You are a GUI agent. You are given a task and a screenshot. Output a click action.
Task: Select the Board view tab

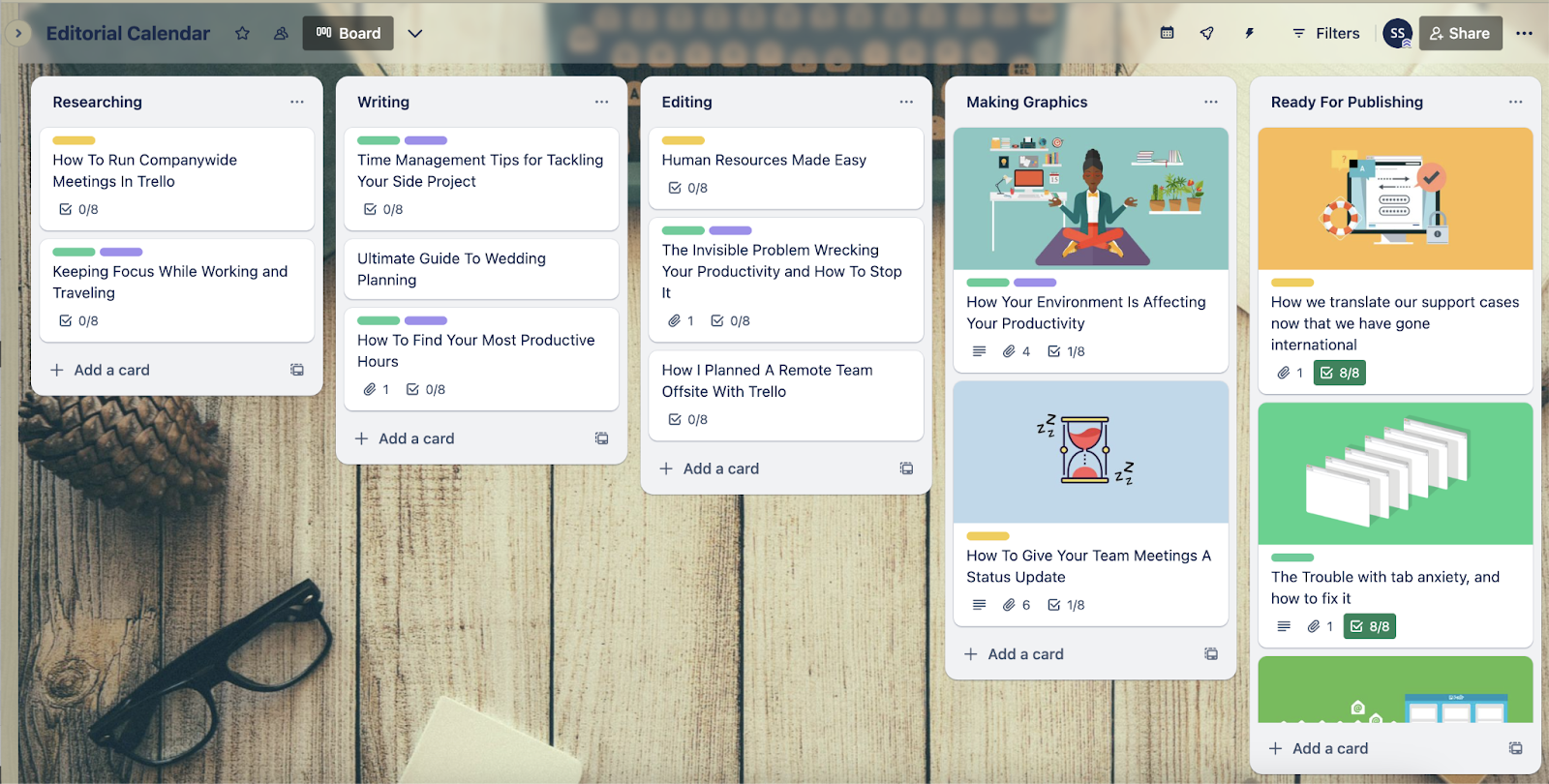pyautogui.click(x=349, y=33)
